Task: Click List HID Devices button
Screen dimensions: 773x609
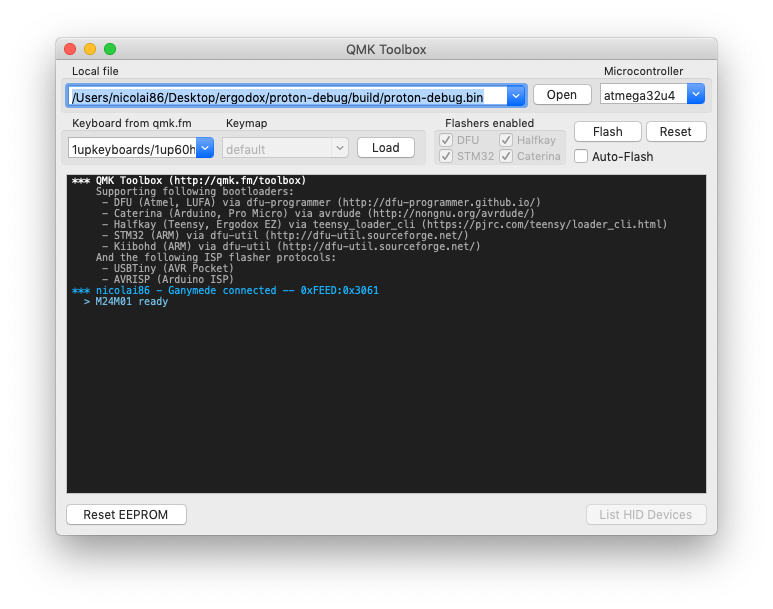Action: click(x=646, y=514)
